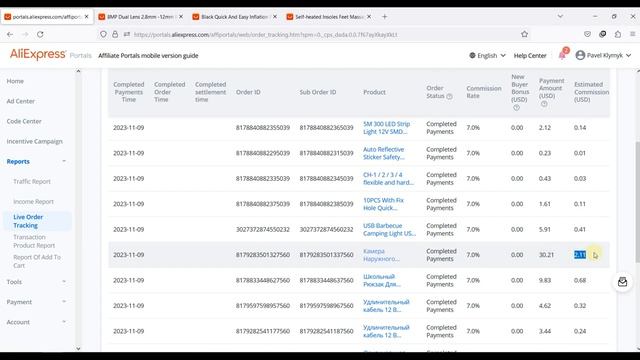Open Income Report
This screenshot has width=640, height=360.
coord(33,201)
